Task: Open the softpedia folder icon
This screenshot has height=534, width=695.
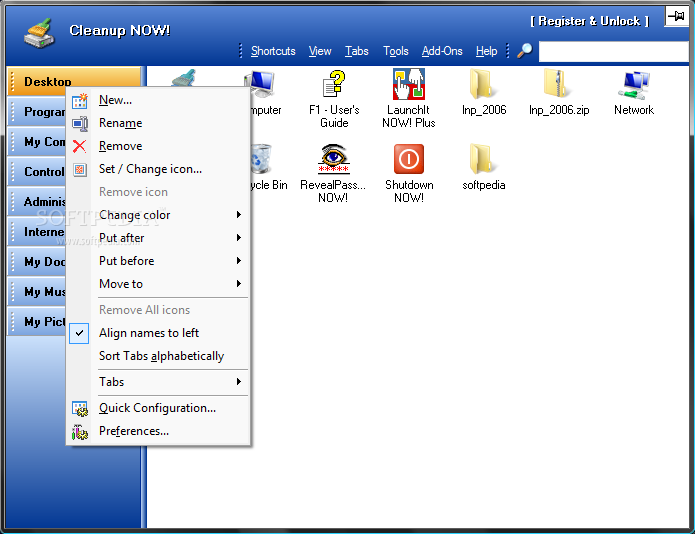Action: pos(483,159)
